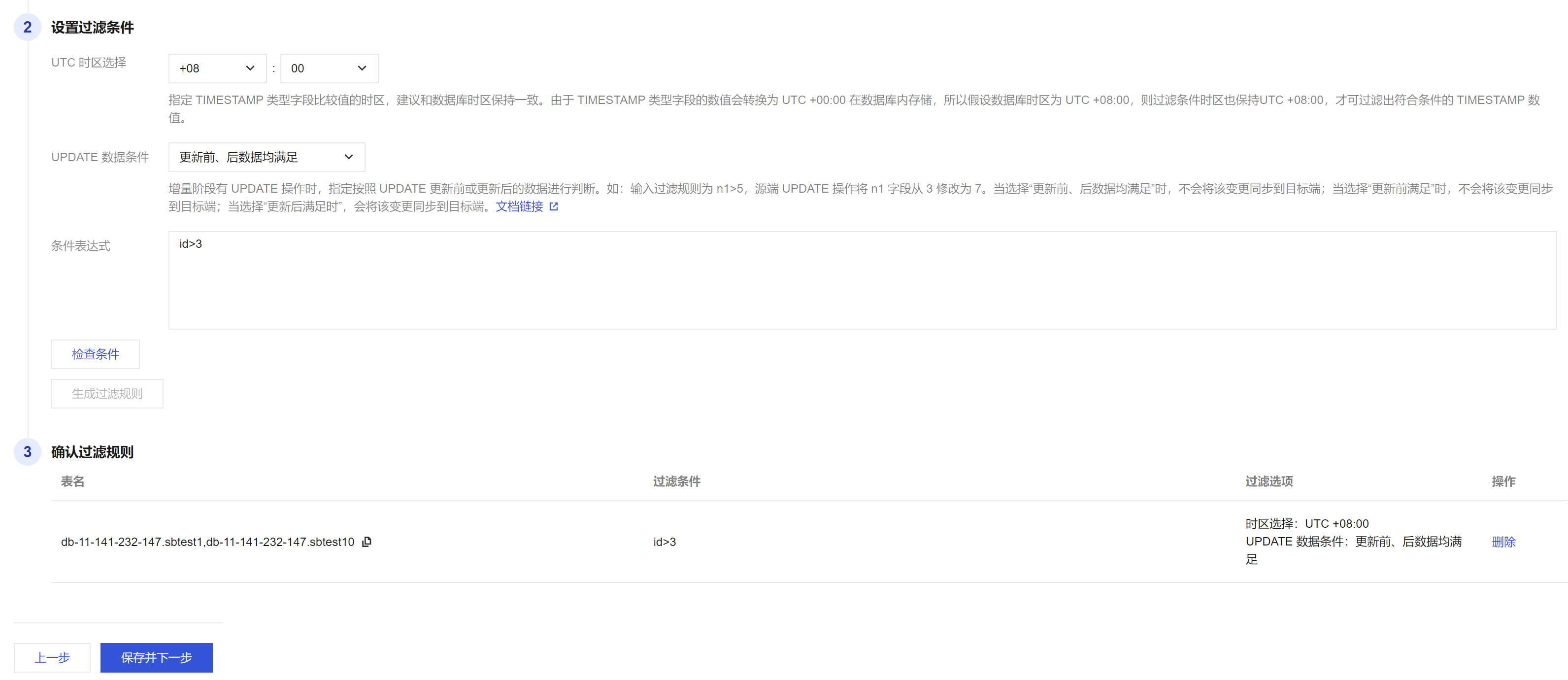This screenshot has width=1568, height=680.
Task: Click the 表名 column header
Action: click(x=72, y=481)
